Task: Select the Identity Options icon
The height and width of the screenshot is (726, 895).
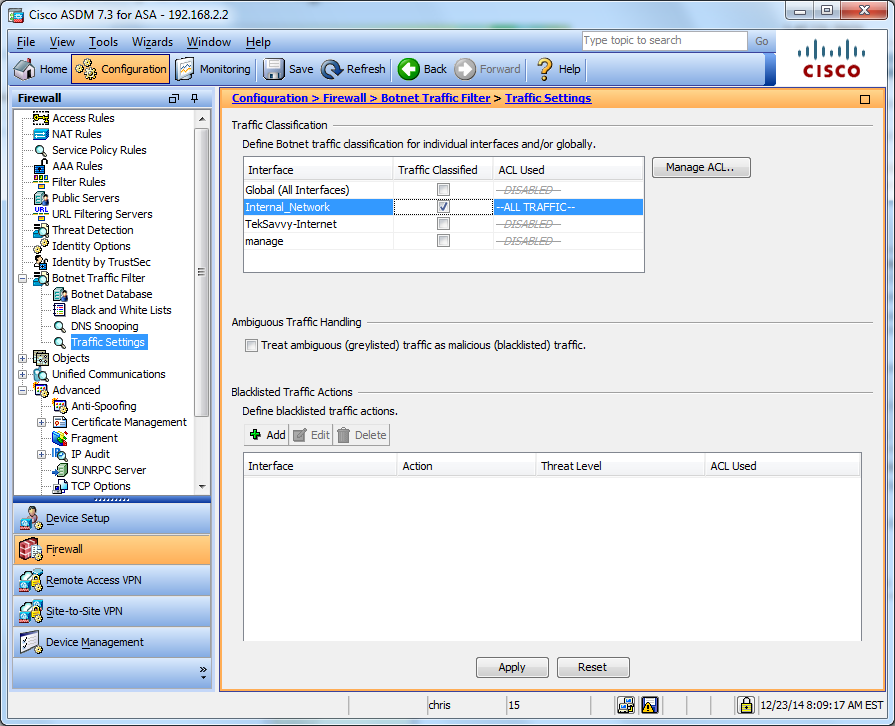Action: coord(41,246)
